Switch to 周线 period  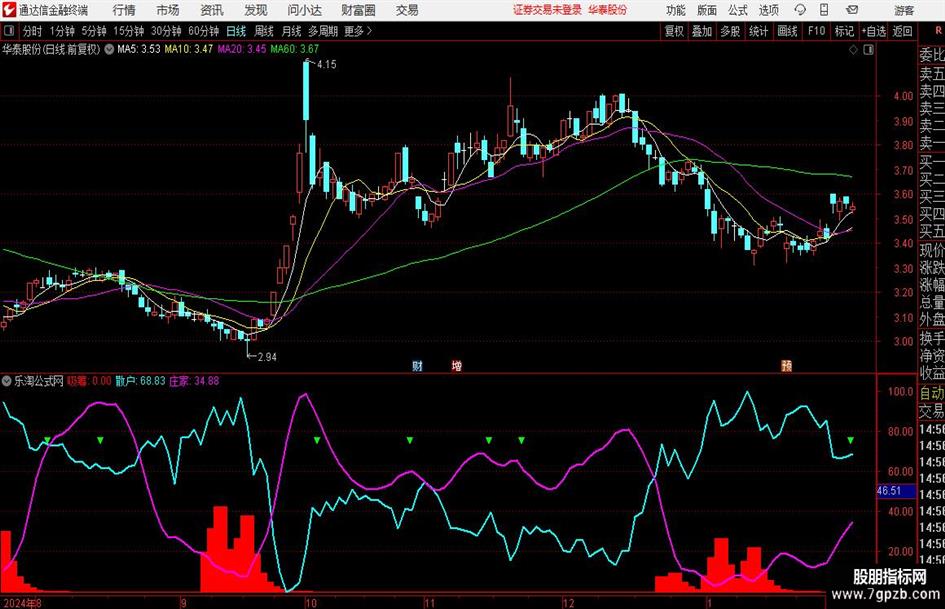click(x=264, y=31)
